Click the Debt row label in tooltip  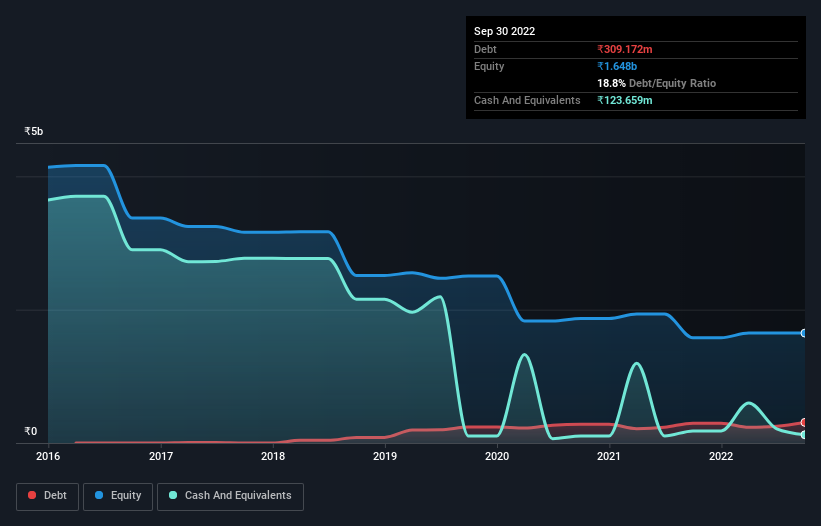click(x=485, y=49)
